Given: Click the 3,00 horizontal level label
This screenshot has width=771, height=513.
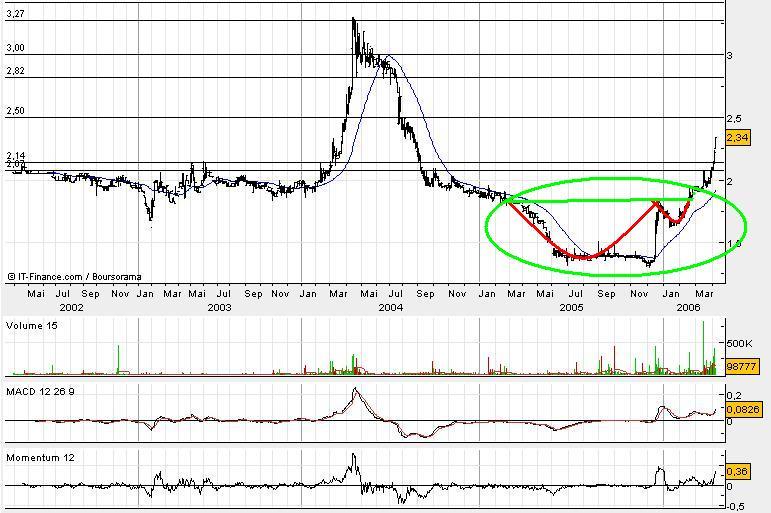Looking at the screenshot, I should 15,48.
